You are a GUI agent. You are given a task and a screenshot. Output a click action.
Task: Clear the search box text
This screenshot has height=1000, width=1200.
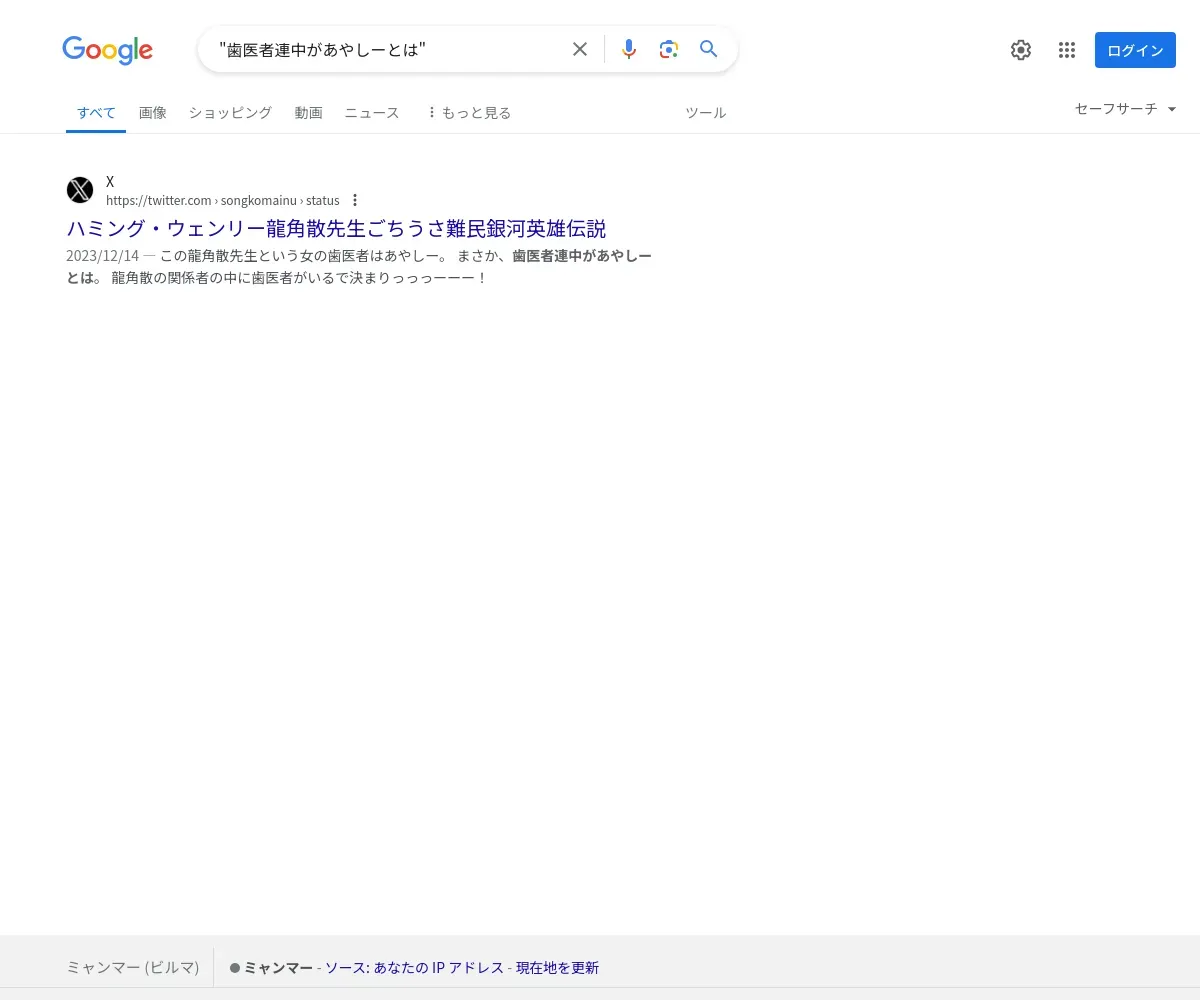[580, 49]
